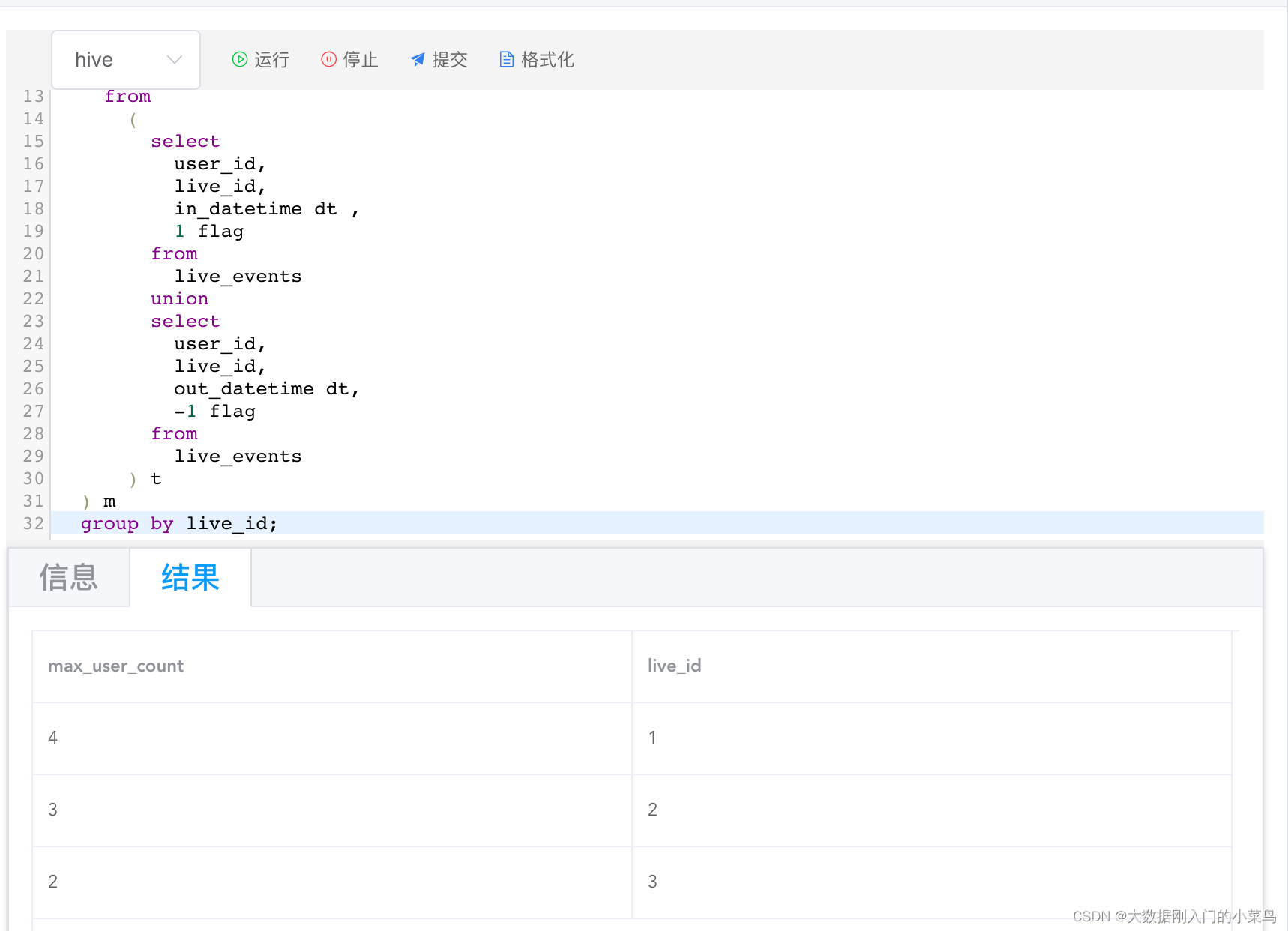Click 'live_id,' on line 25
This screenshot has width=1288, height=931.
click(x=220, y=366)
